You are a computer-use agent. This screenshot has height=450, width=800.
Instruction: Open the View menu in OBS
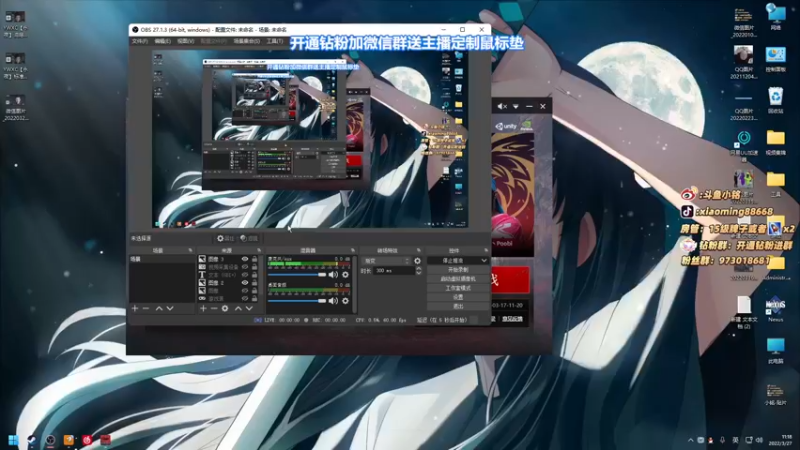185,41
